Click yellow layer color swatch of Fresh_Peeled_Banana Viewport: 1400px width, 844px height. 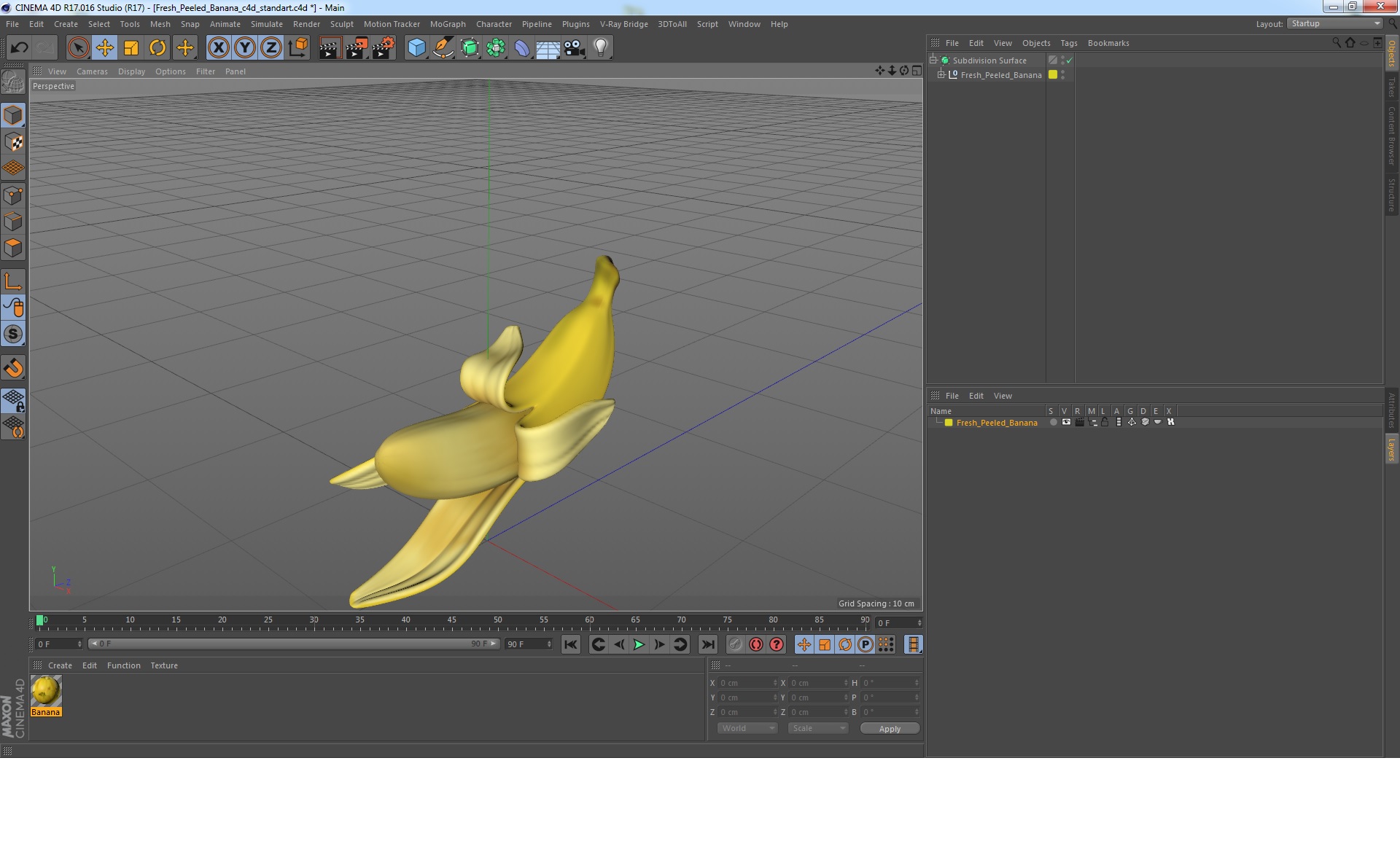[949, 423]
